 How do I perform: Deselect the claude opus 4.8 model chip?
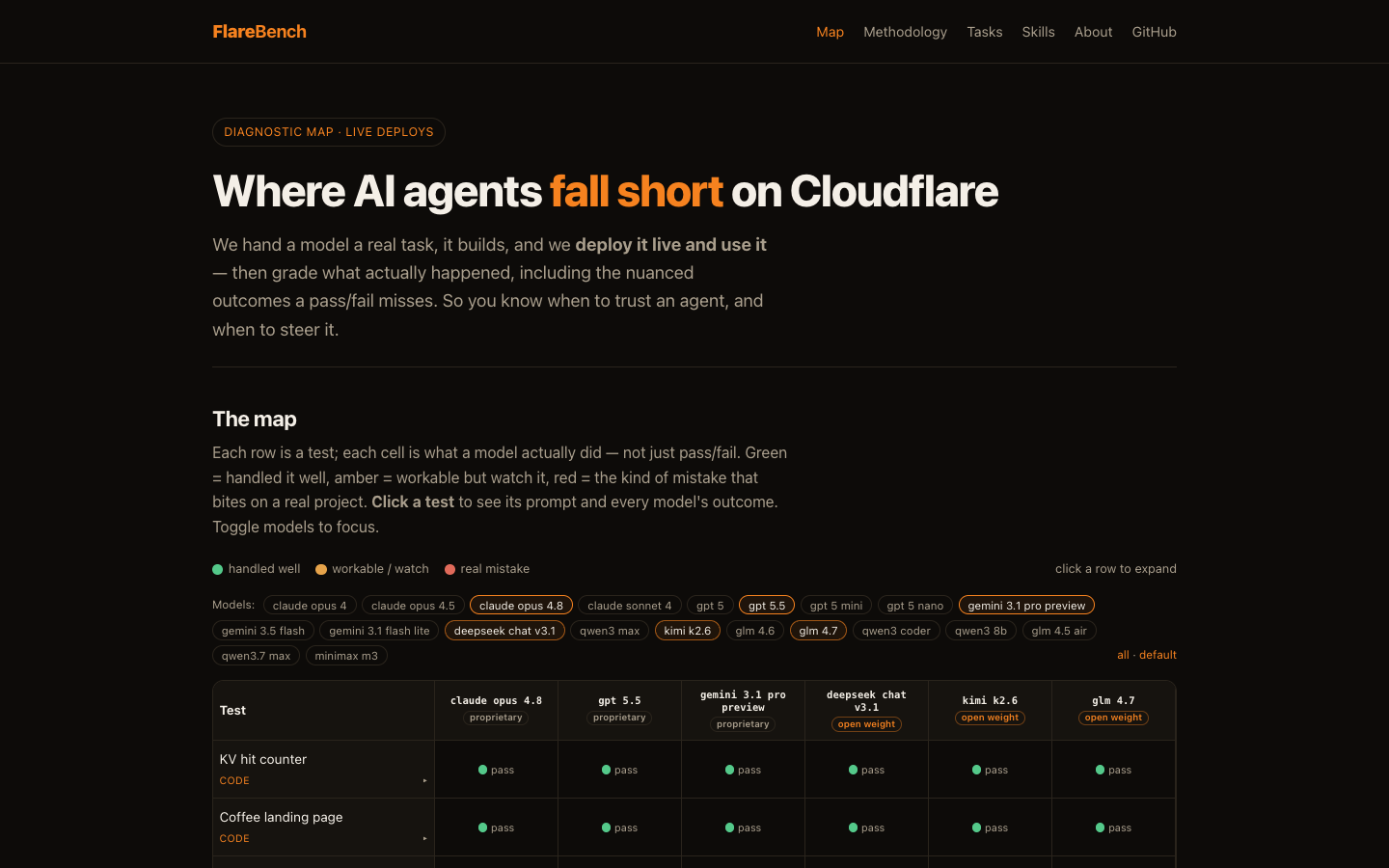(x=521, y=606)
